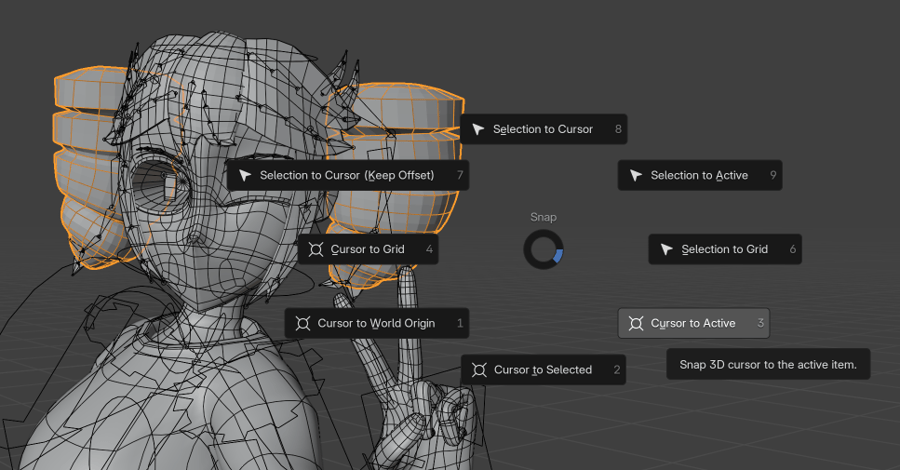Click shortcut number 1 on Cursor to World Origin
The height and width of the screenshot is (470, 900).
(460, 323)
